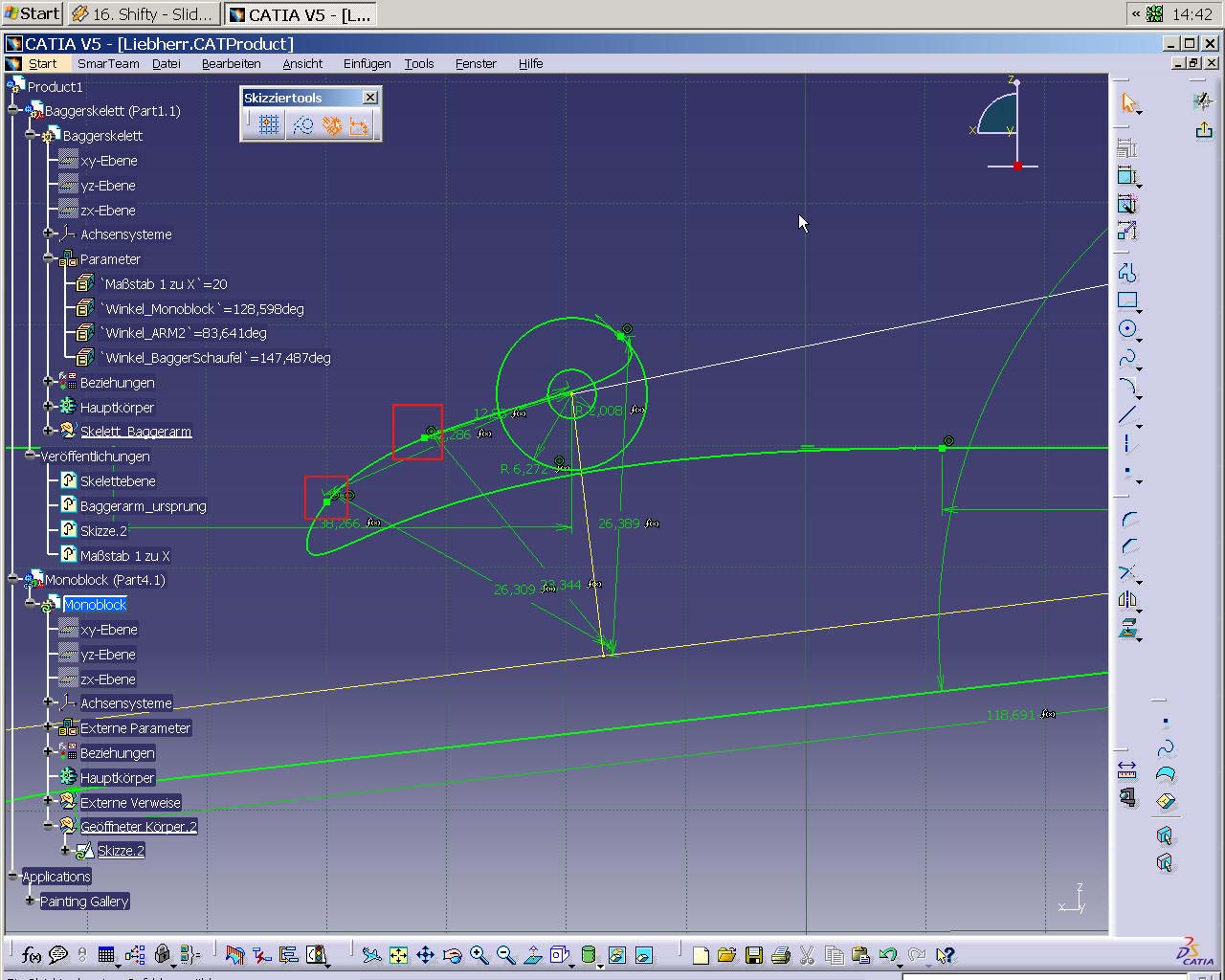Viewport: 1225px width, 980px height.
Task: Expand the Painting Gallery node
Action: [x=31, y=901]
